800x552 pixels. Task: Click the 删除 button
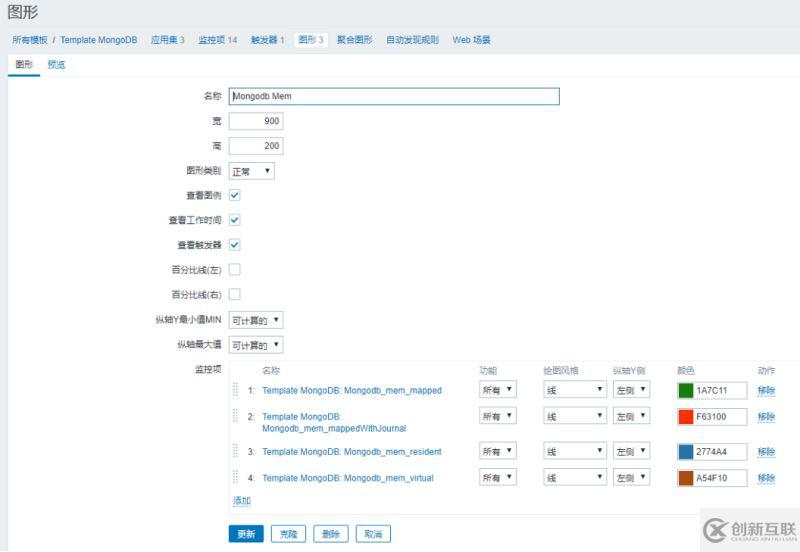coord(331,534)
